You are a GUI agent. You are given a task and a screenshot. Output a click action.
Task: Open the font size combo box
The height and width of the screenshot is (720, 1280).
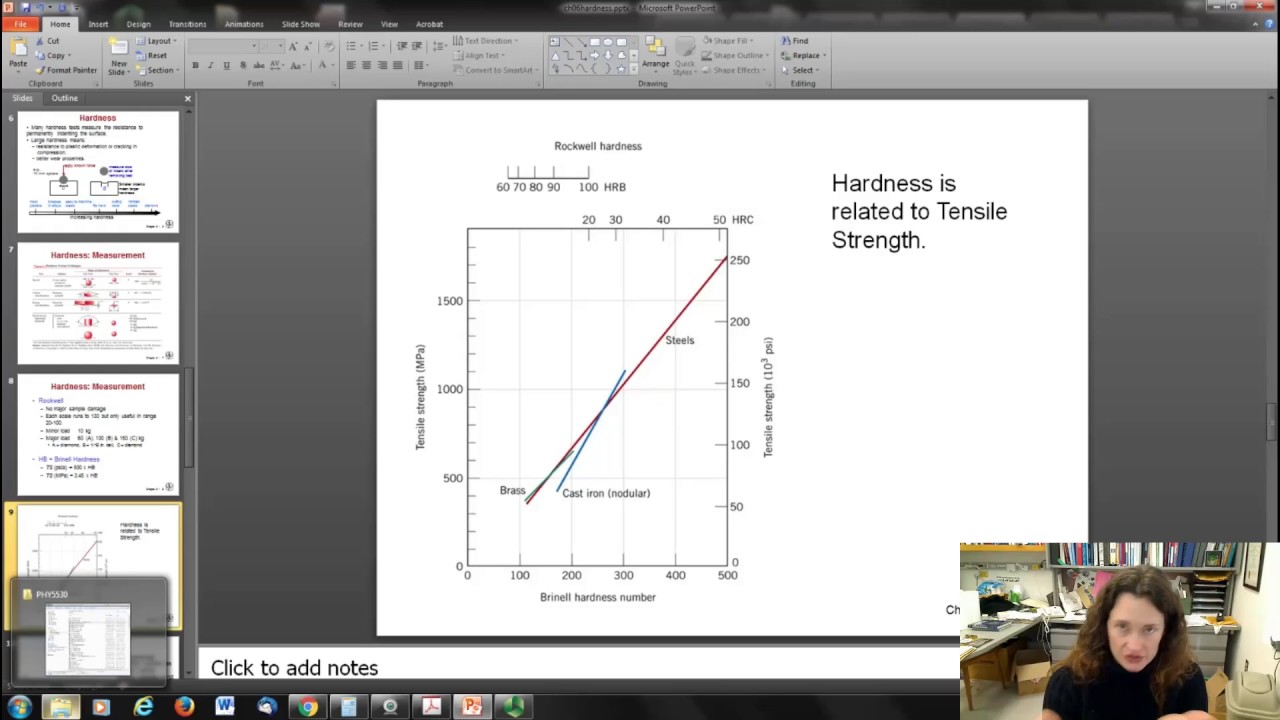point(272,46)
